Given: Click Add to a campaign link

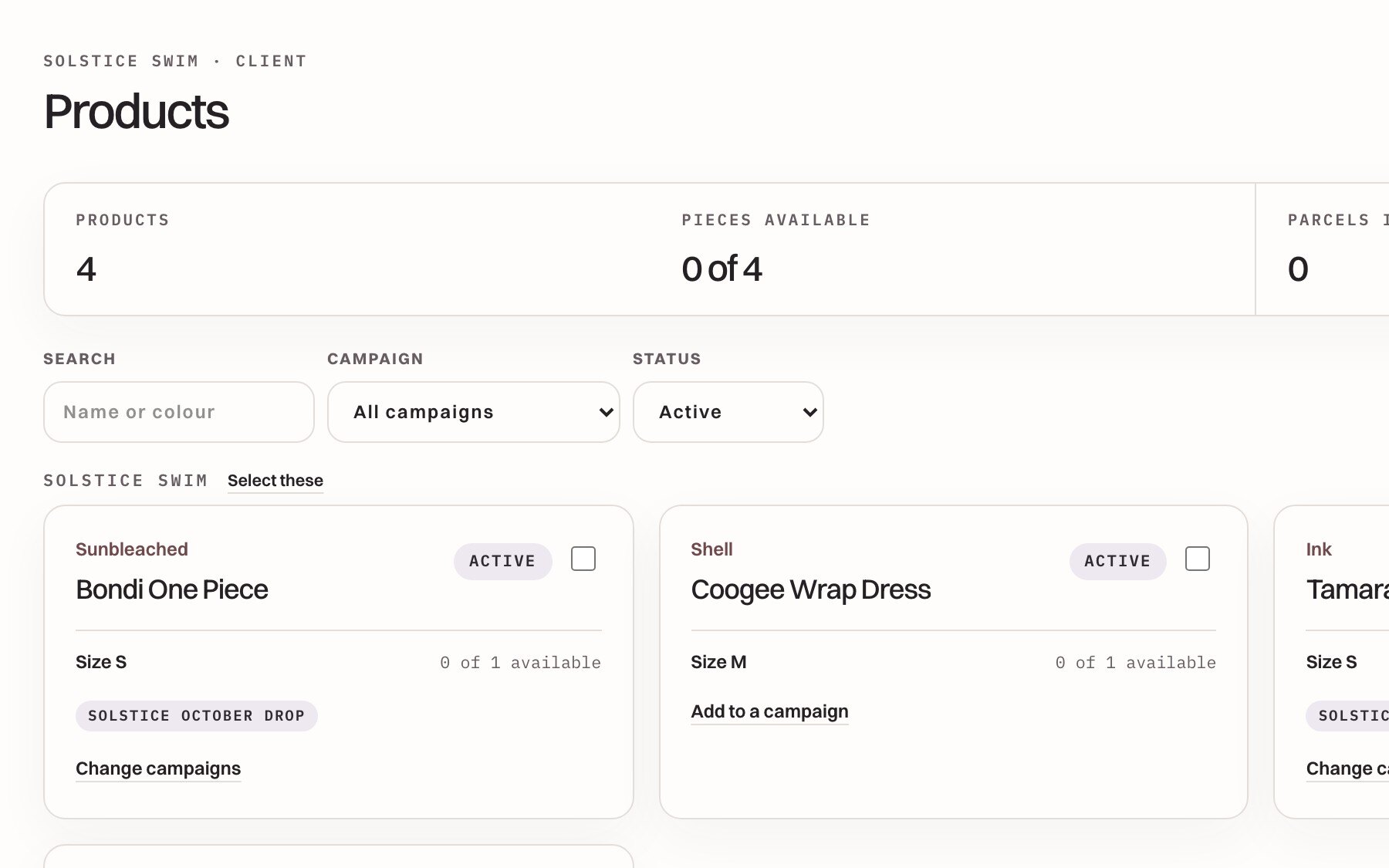Looking at the screenshot, I should [x=769, y=711].
